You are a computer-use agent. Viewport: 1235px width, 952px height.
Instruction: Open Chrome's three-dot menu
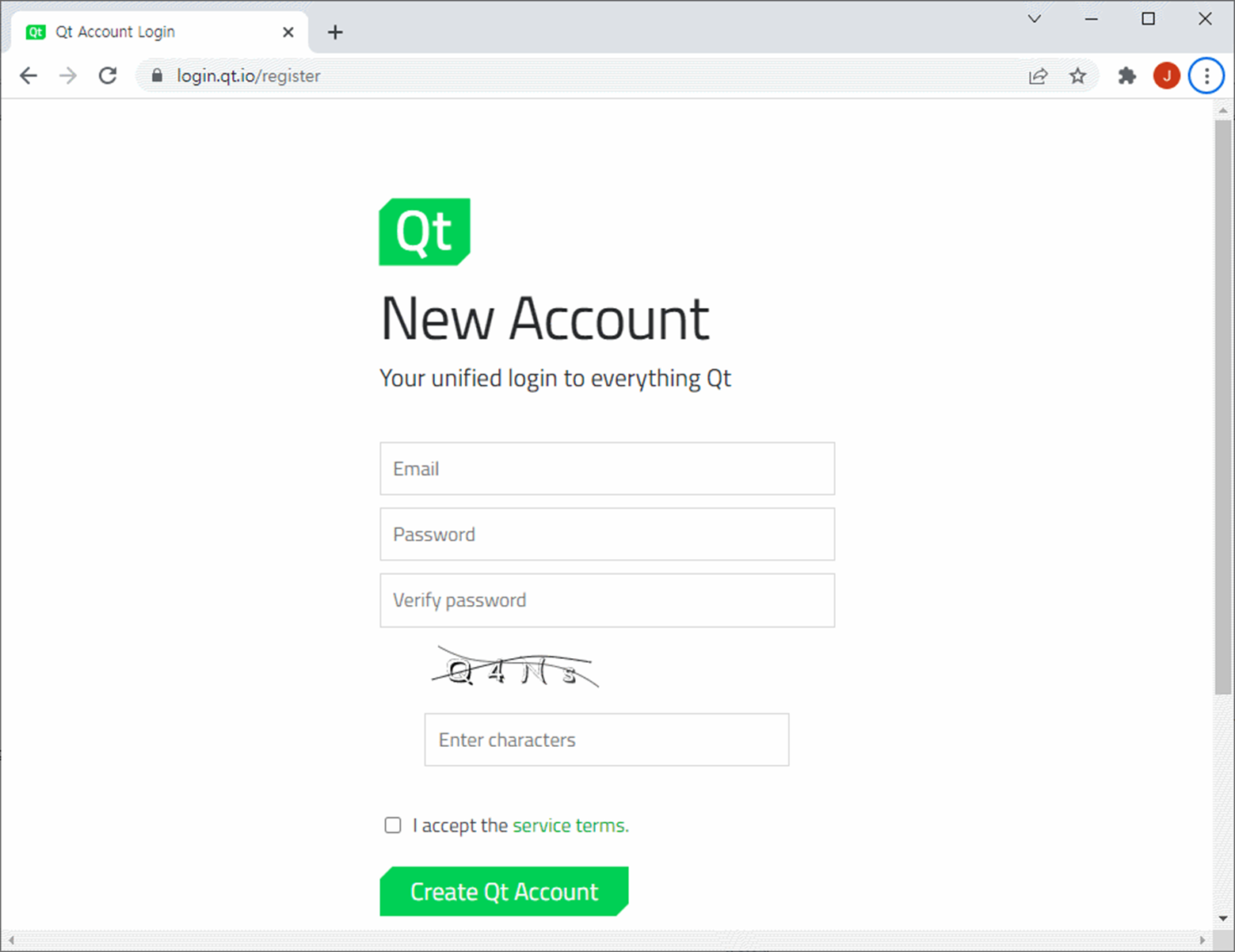[x=1206, y=76]
